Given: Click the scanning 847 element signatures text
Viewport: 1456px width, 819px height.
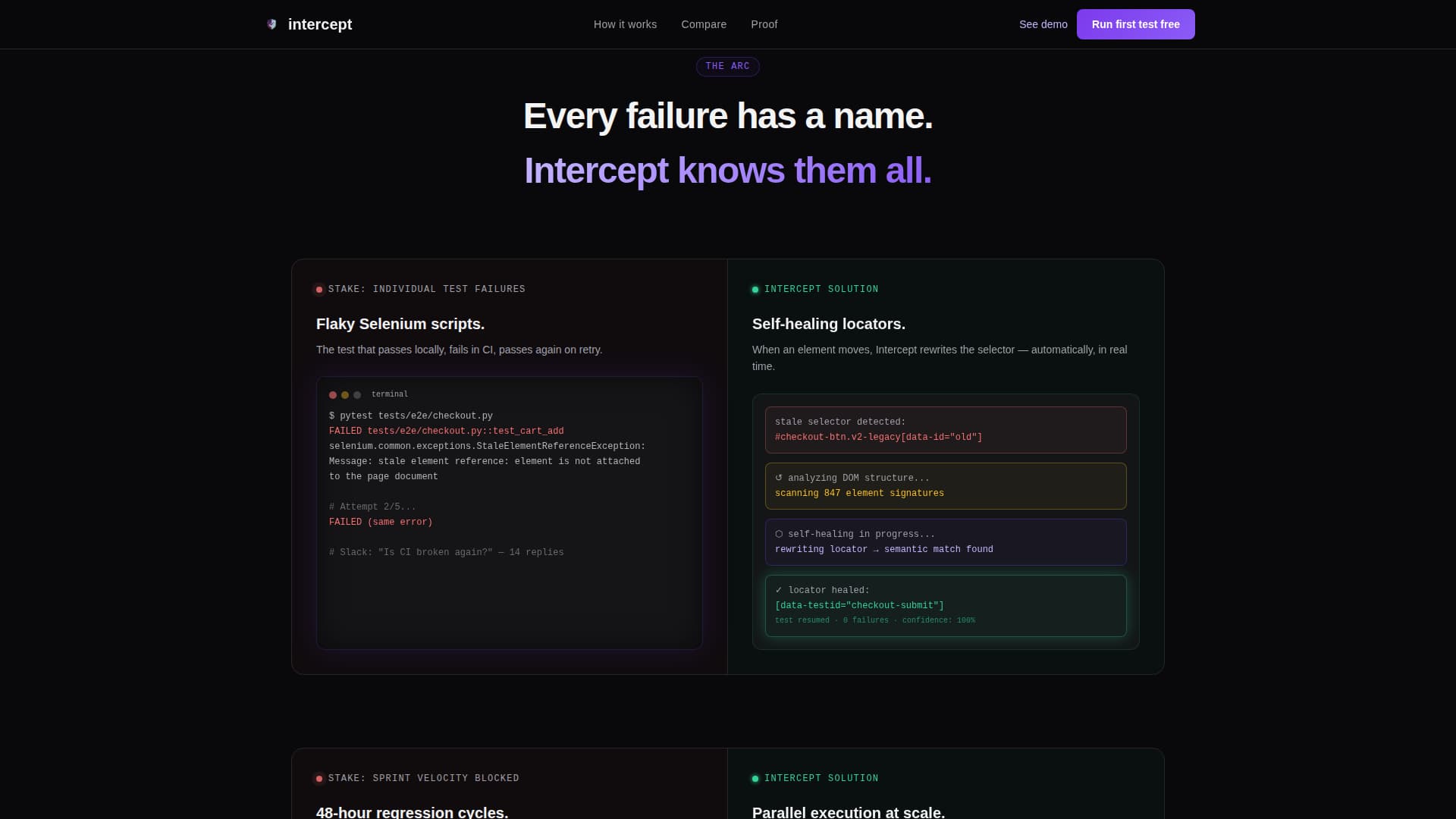Looking at the screenshot, I should tap(859, 493).
